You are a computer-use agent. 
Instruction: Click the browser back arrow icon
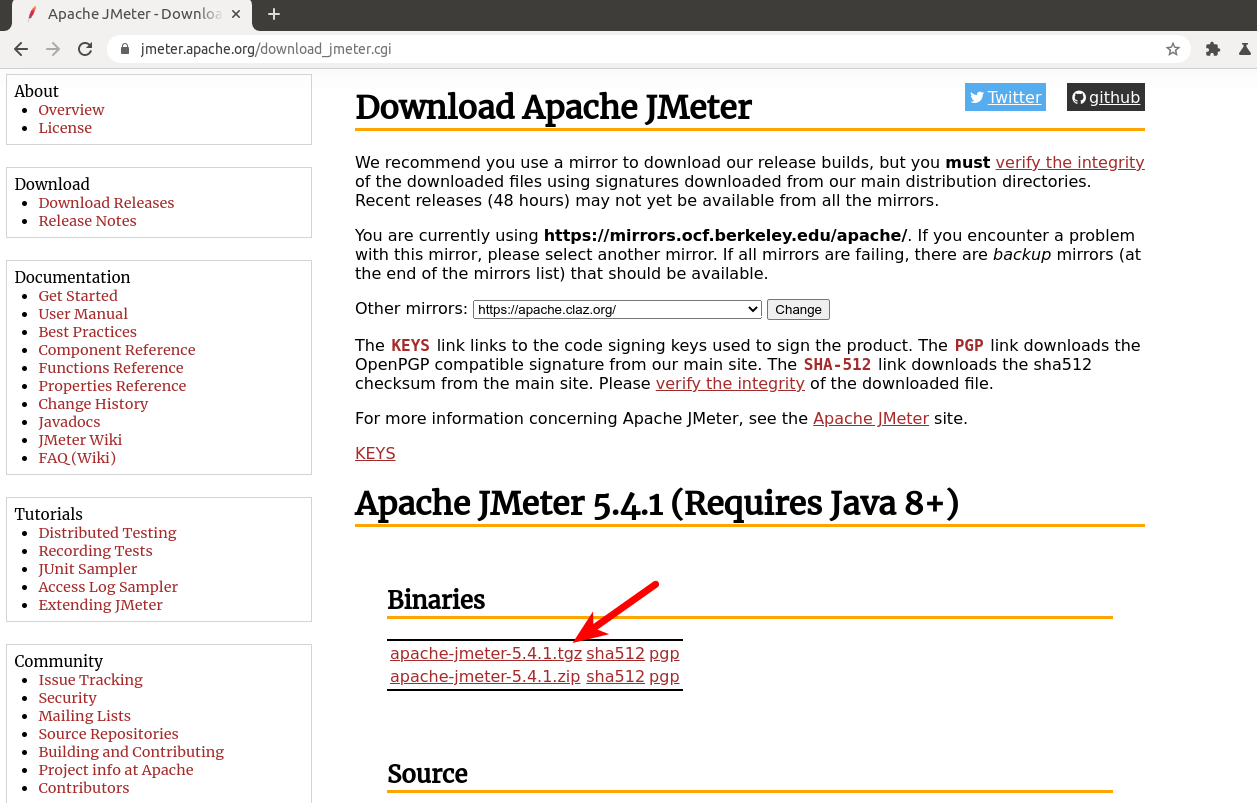click(x=21, y=49)
